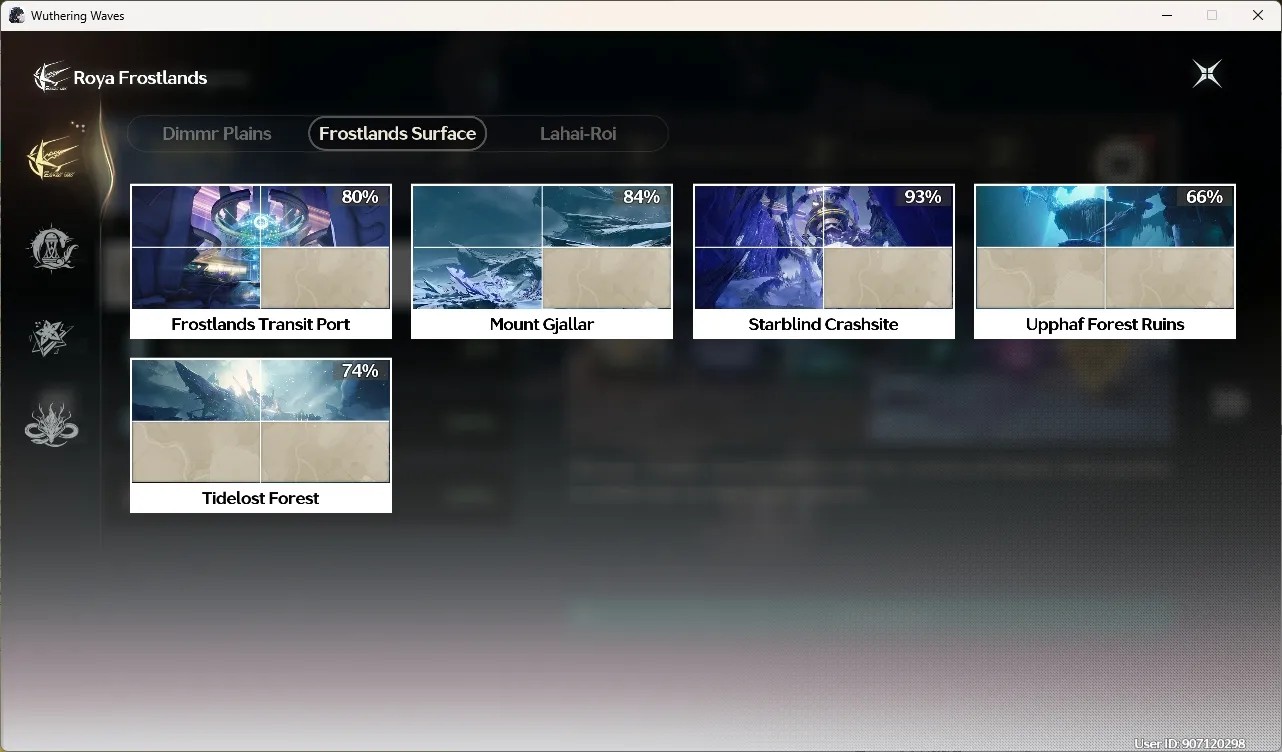Open the Mount Gjallar area thumbnail
1282x752 pixels.
[x=542, y=247]
